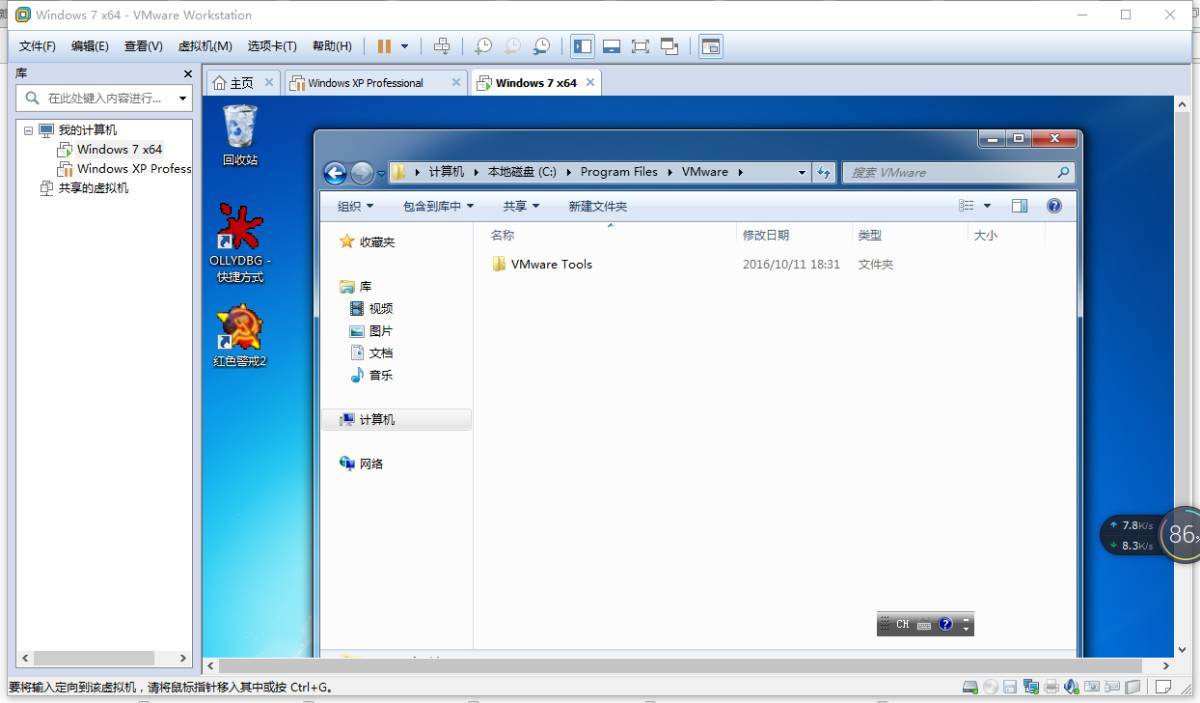Click the Explorer refresh button
This screenshot has height=703, width=1200.
(823, 173)
